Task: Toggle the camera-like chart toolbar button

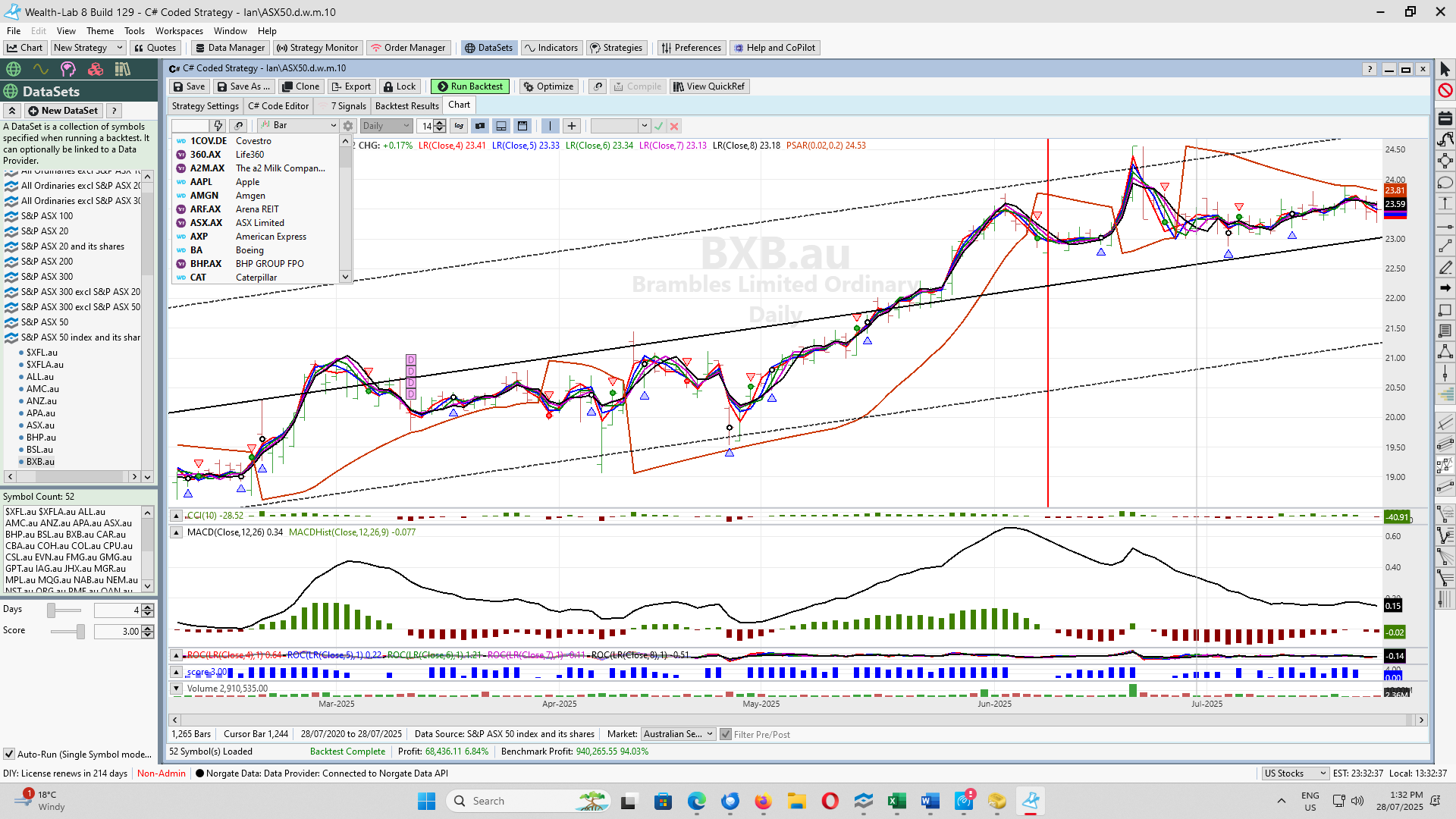Action: [x=480, y=126]
